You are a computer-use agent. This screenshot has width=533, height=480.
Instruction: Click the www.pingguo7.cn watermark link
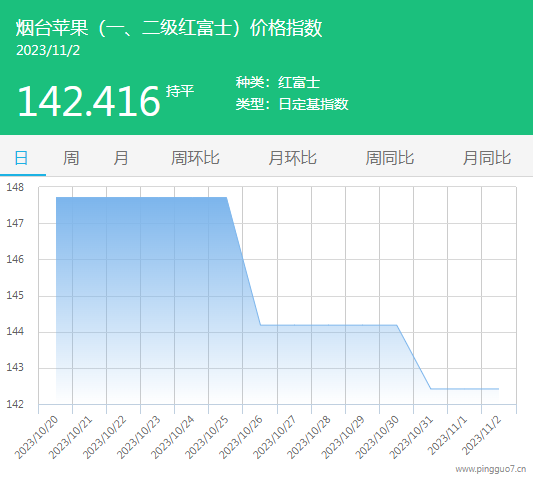tap(491, 469)
